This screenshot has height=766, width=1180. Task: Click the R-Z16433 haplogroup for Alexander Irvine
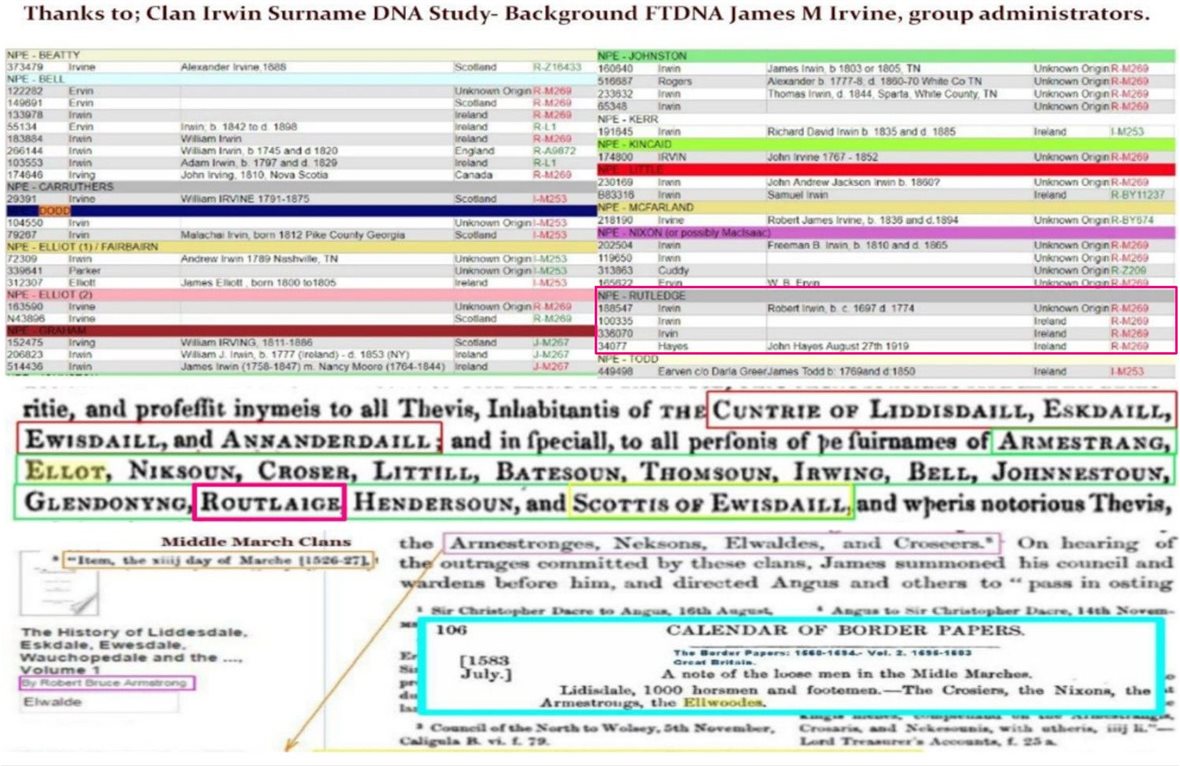click(557, 67)
